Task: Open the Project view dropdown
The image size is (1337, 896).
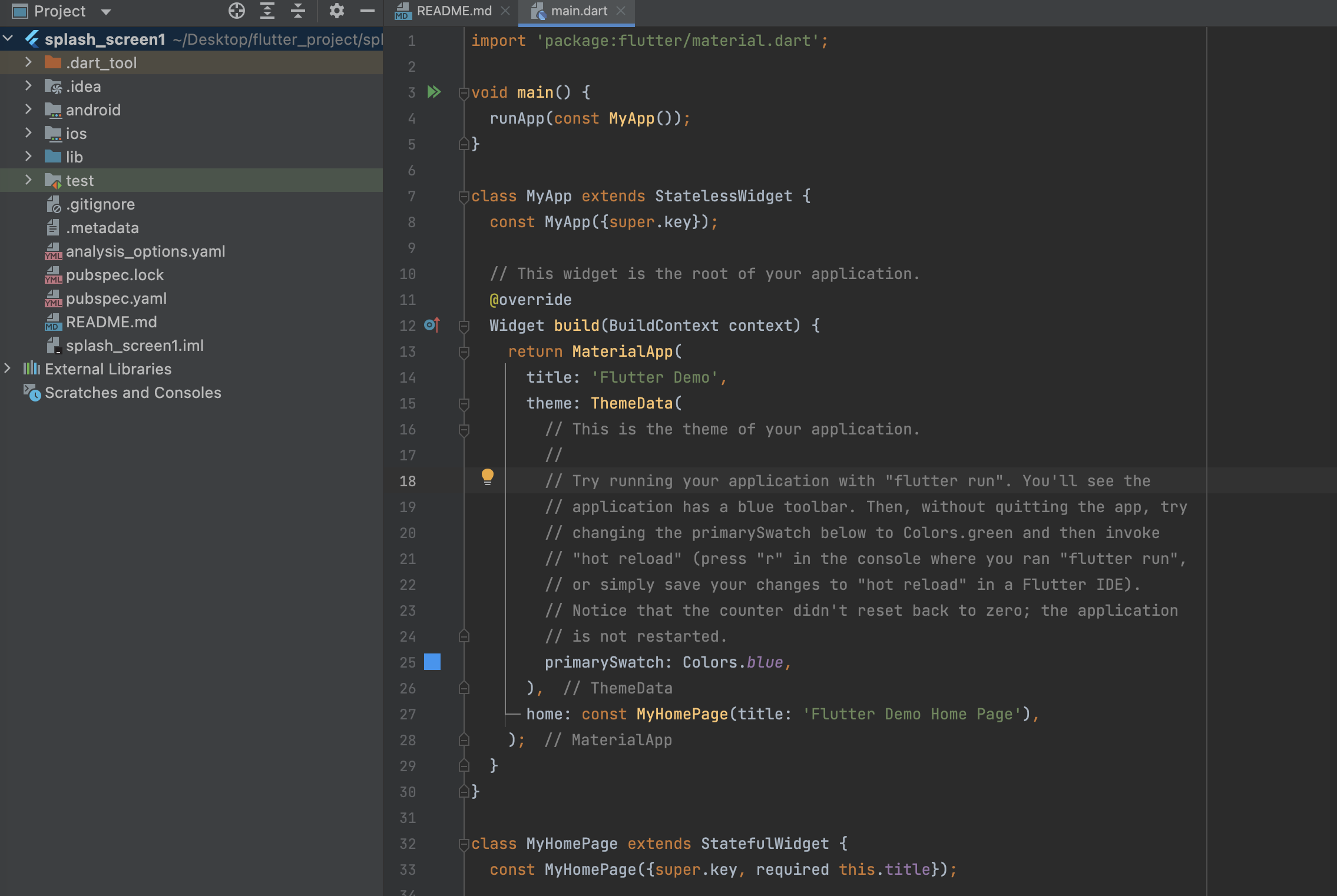Action: [x=106, y=12]
